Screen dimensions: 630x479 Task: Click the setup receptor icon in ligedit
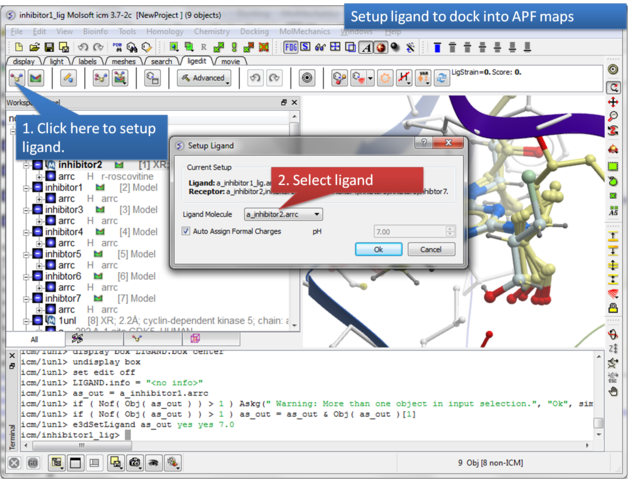pos(36,78)
